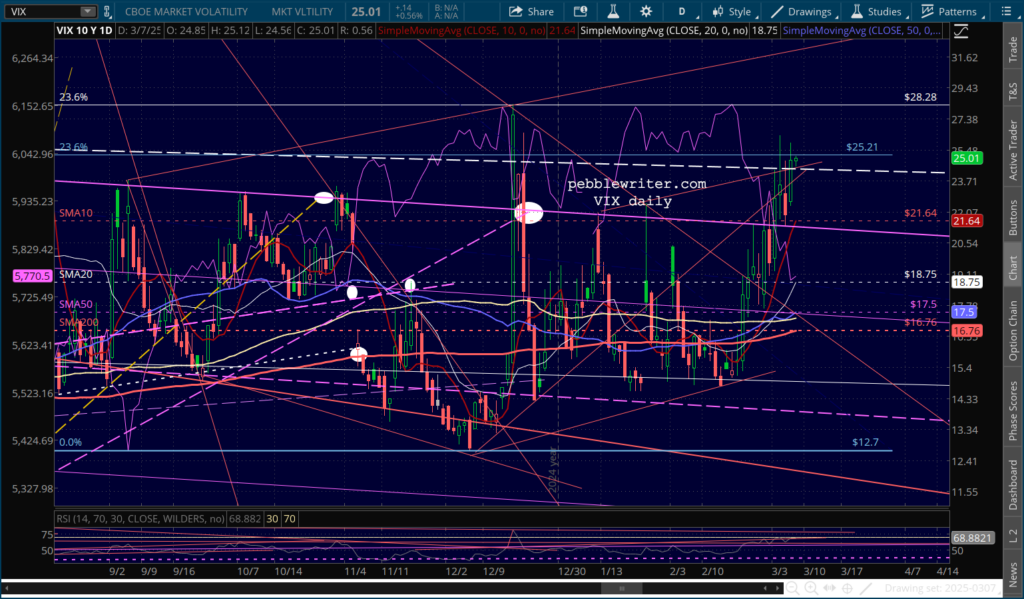Image resolution: width=1024 pixels, height=599 pixels.
Task: Click the $21.64 label on the right
Action: (920, 213)
